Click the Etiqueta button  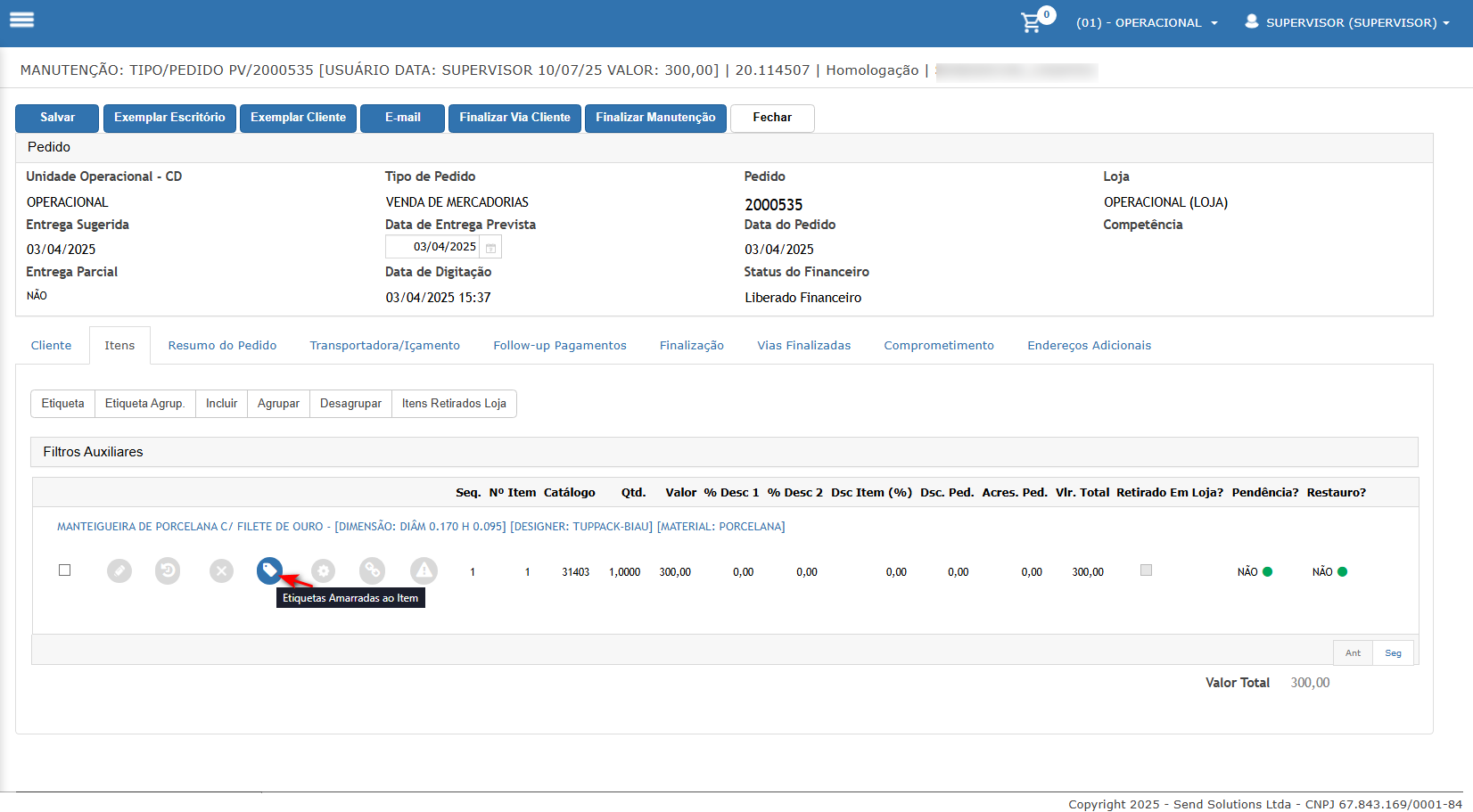coord(62,404)
